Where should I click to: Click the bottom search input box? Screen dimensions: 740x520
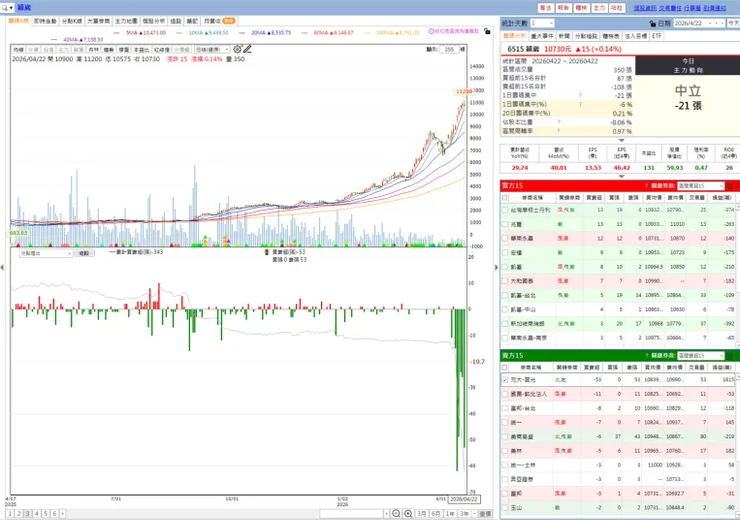(x=351, y=513)
